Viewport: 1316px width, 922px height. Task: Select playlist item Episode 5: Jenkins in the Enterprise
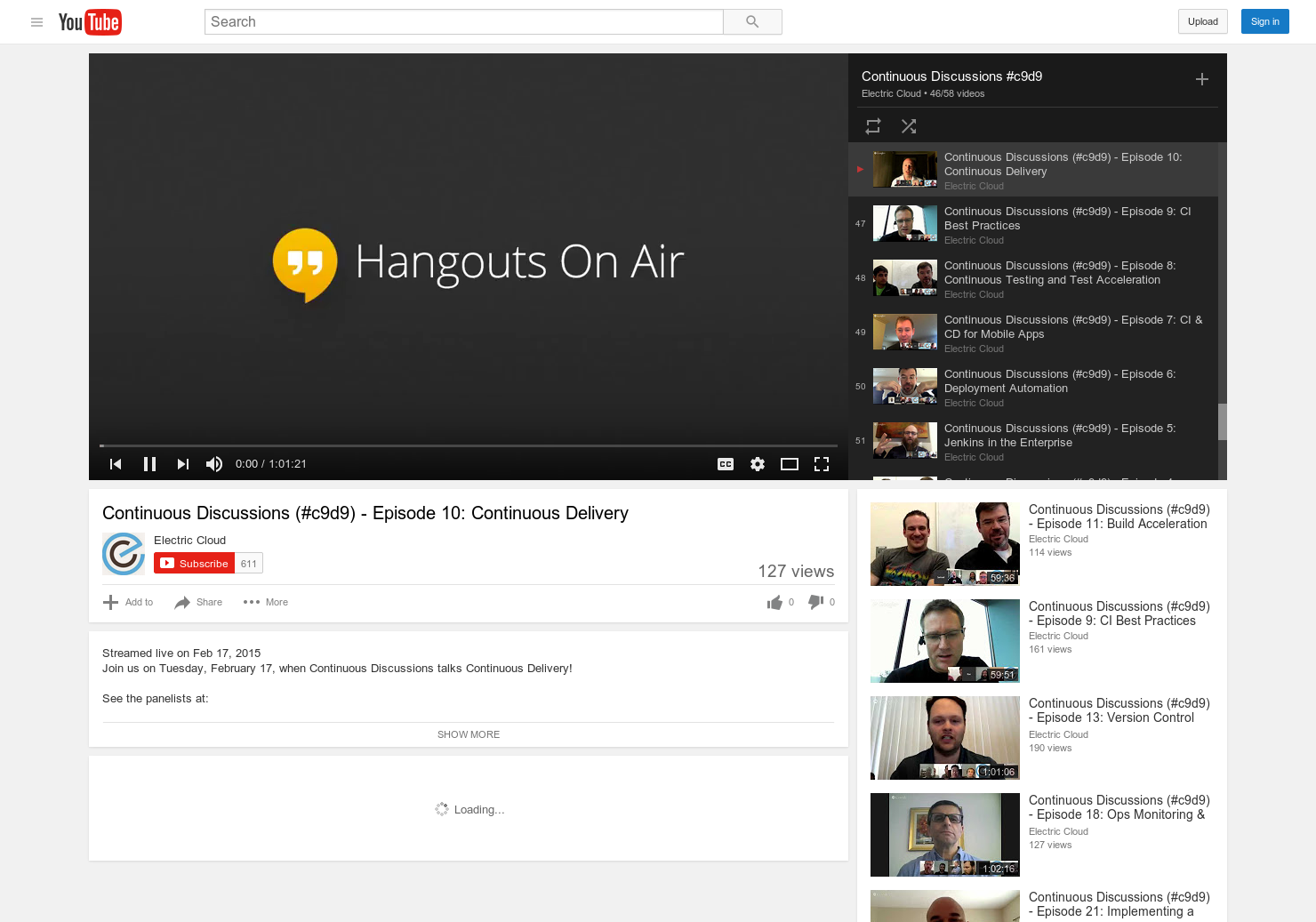point(1033,440)
